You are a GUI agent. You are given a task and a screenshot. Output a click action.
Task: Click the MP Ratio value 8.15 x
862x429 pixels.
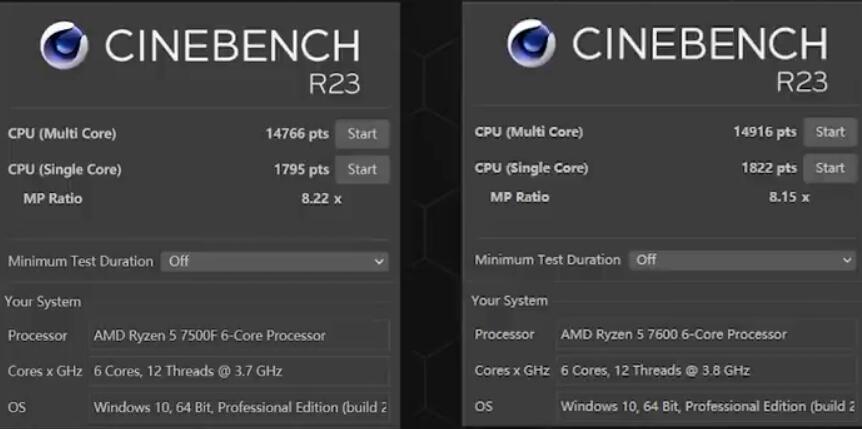click(x=789, y=197)
